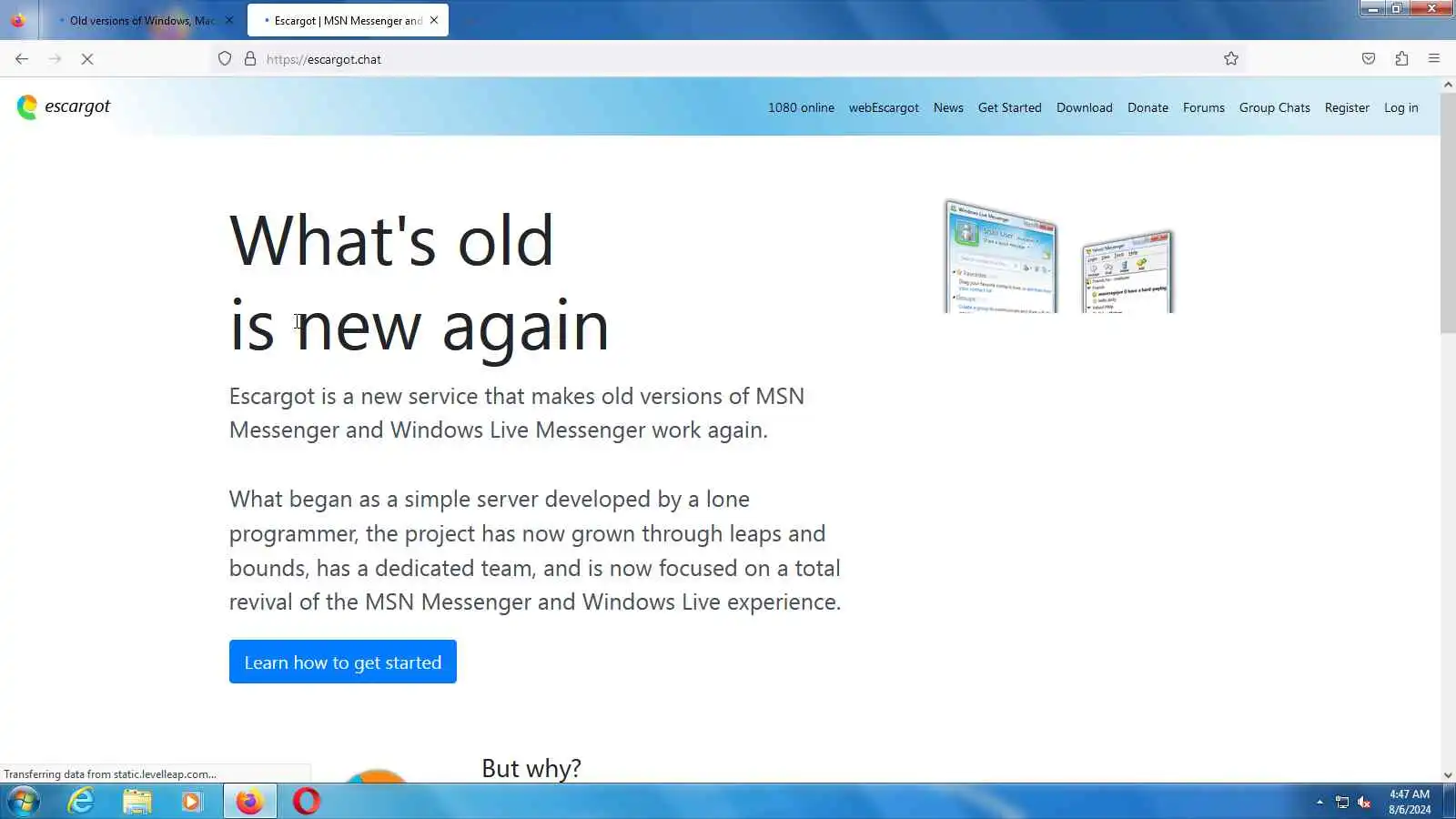Screen dimensions: 1456x819
Task: Open the Forums link
Action: pos(1203,107)
